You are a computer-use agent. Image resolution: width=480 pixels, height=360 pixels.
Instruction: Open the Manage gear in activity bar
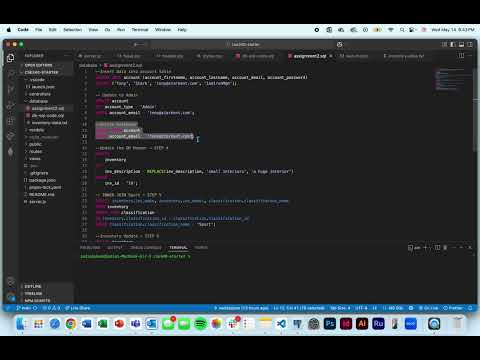(x=10, y=297)
